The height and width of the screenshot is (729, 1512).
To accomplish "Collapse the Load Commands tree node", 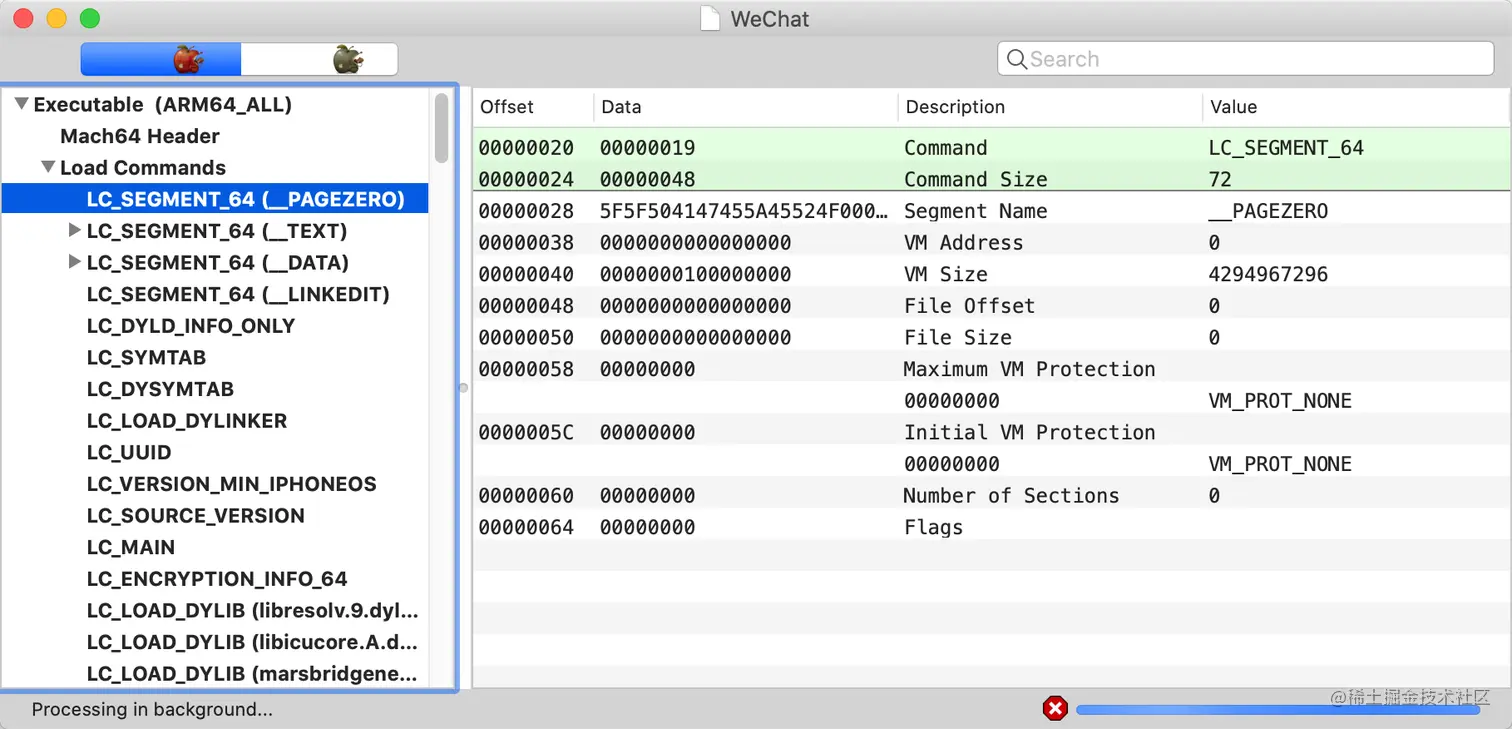I will click(x=47, y=167).
